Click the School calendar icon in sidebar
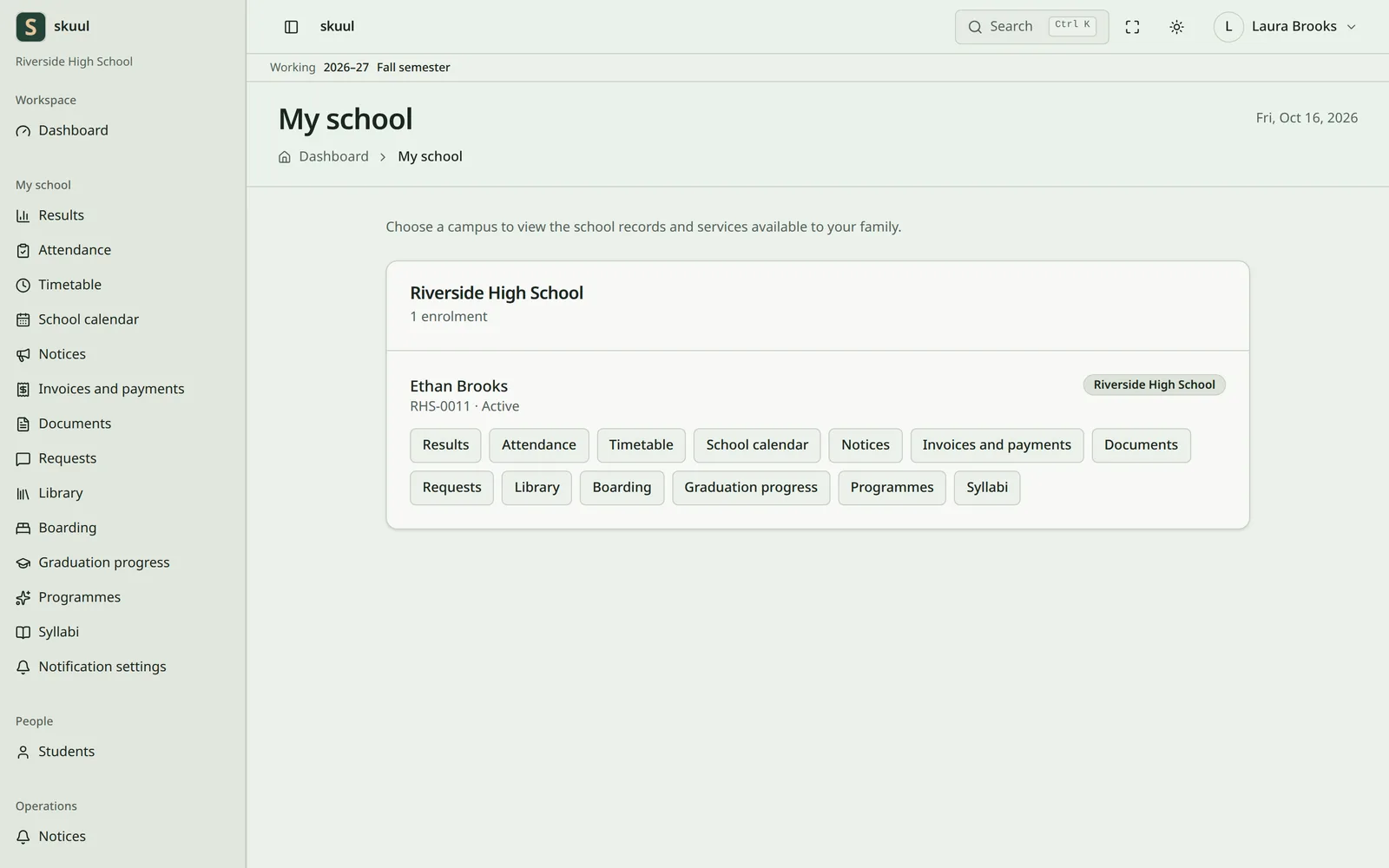Screen dimensions: 1389x868 point(23,320)
